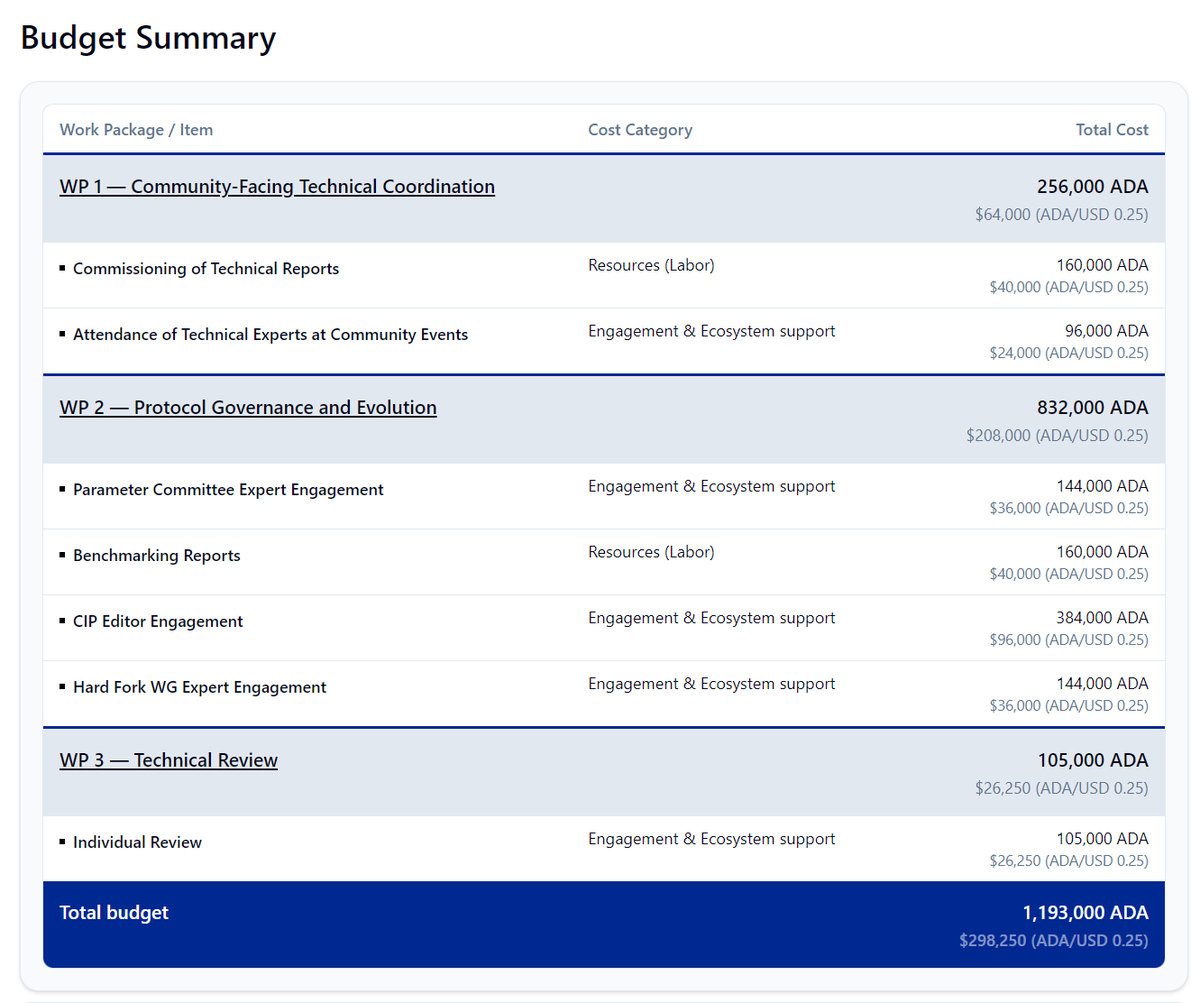
Task: Select Benchmarking Reports item
Action: (x=157, y=556)
